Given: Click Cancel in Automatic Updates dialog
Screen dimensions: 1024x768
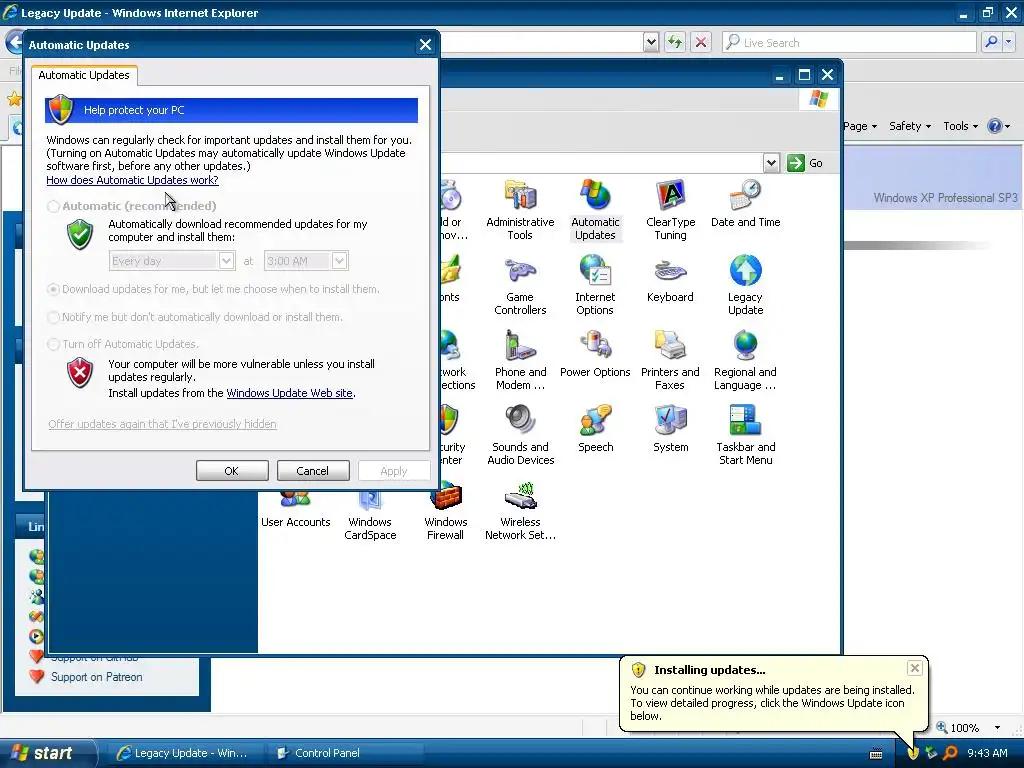Looking at the screenshot, I should (313, 471).
